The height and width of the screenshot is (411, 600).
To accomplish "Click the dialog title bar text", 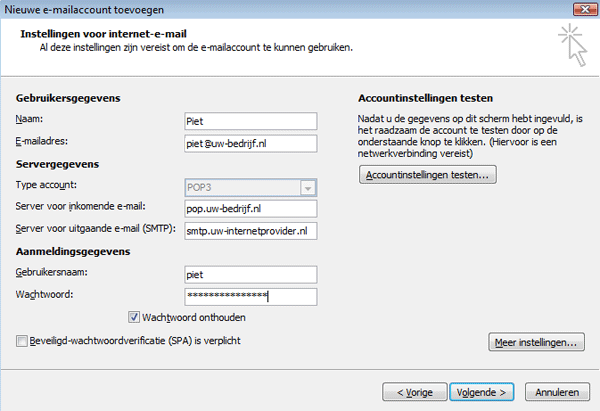I will (x=70, y=9).
